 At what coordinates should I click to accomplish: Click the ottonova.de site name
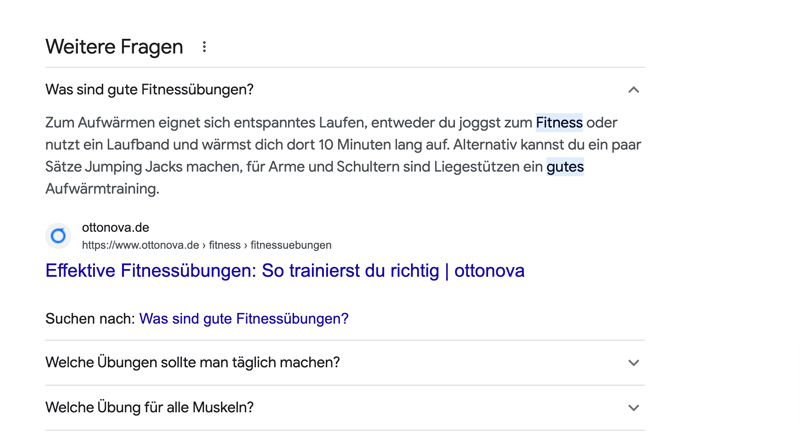point(115,228)
